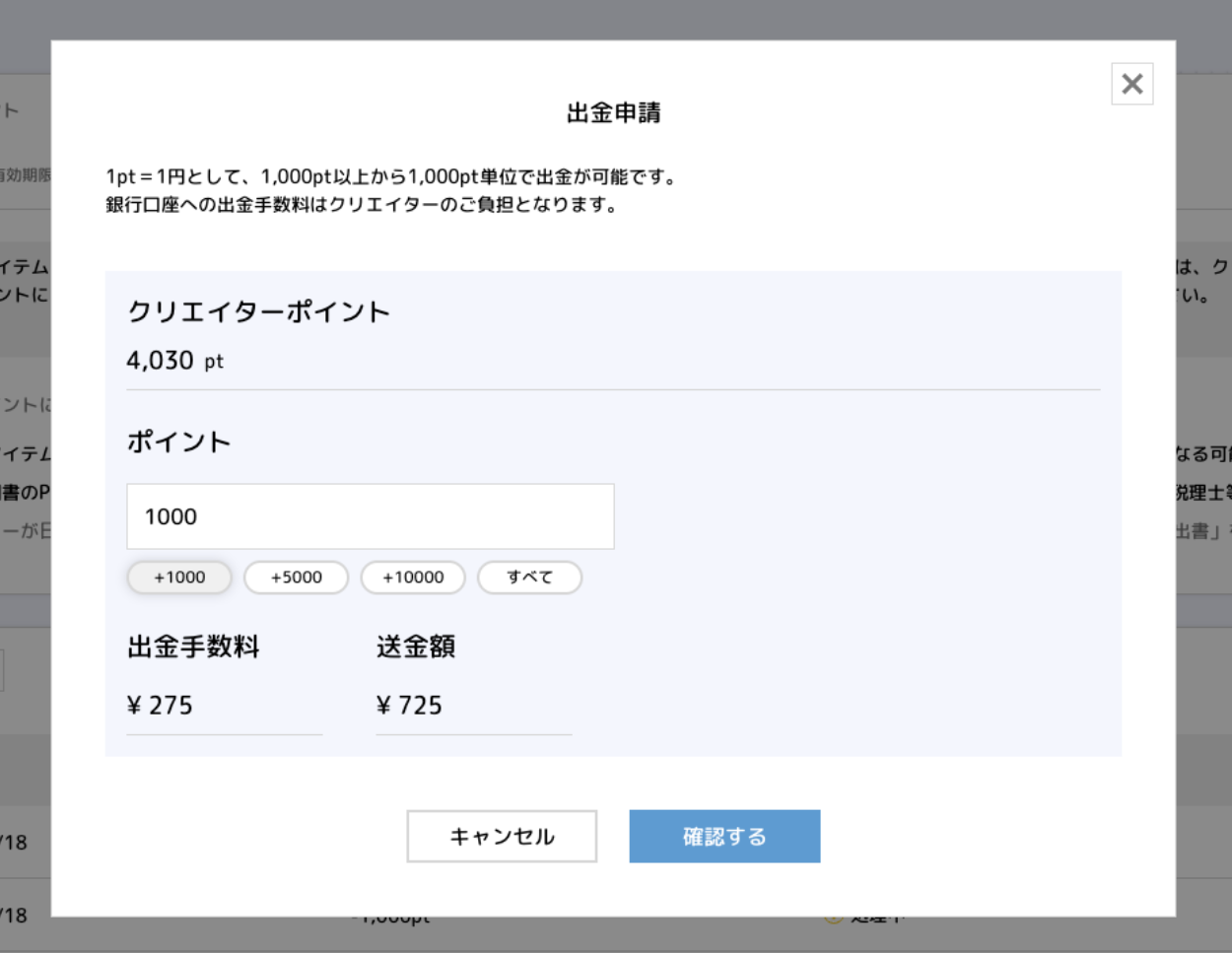Image resolution: width=1232 pixels, height=953 pixels.
Task: Focus the ポイント input field showing 1000
Action: (371, 516)
